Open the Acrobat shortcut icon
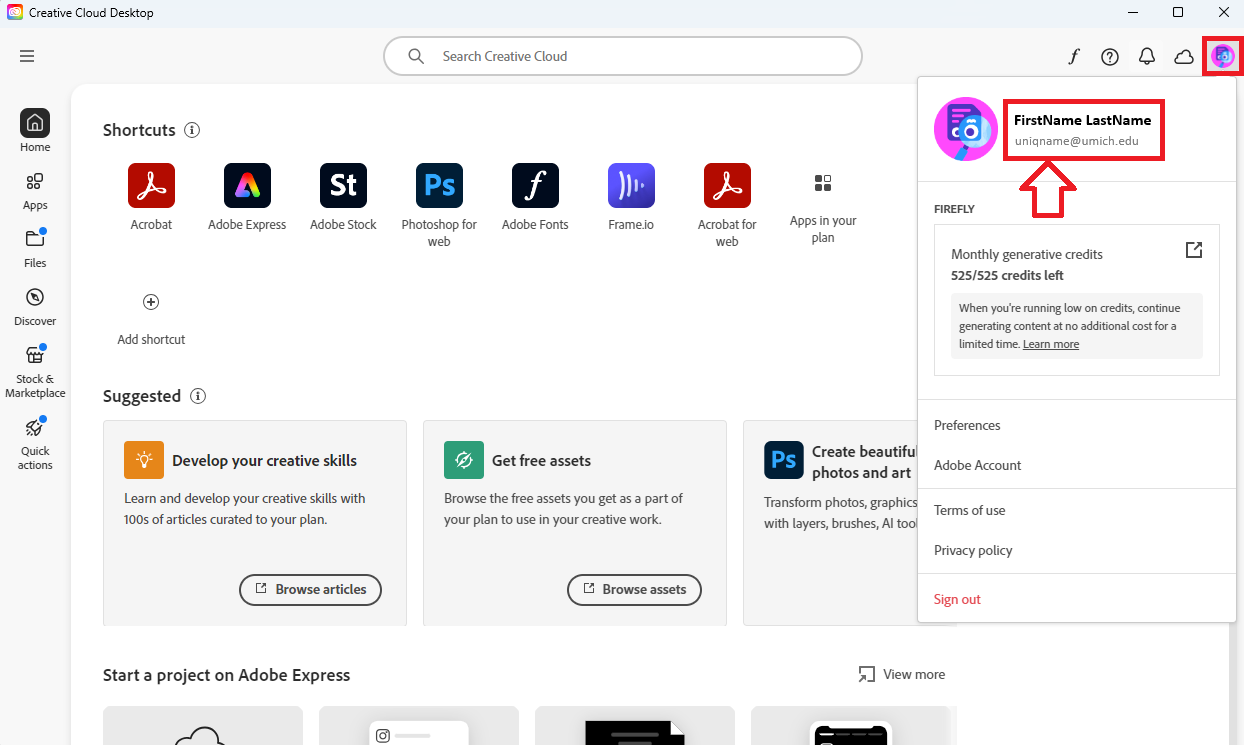The image size is (1244, 745). pos(151,186)
